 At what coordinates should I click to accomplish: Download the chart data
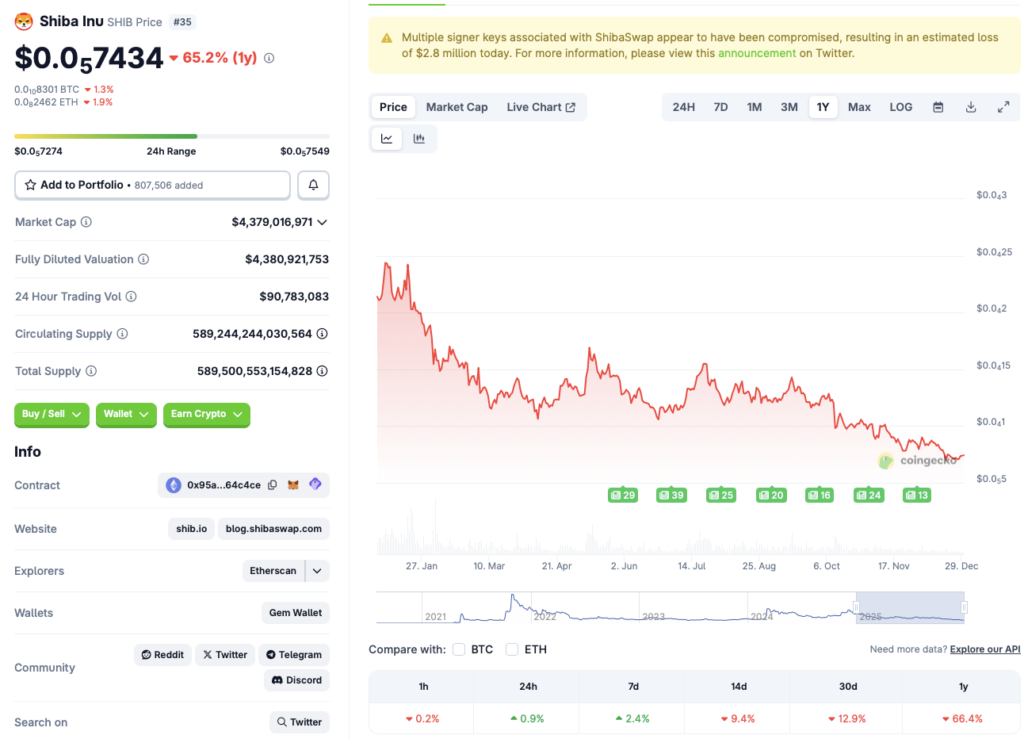tap(970, 106)
